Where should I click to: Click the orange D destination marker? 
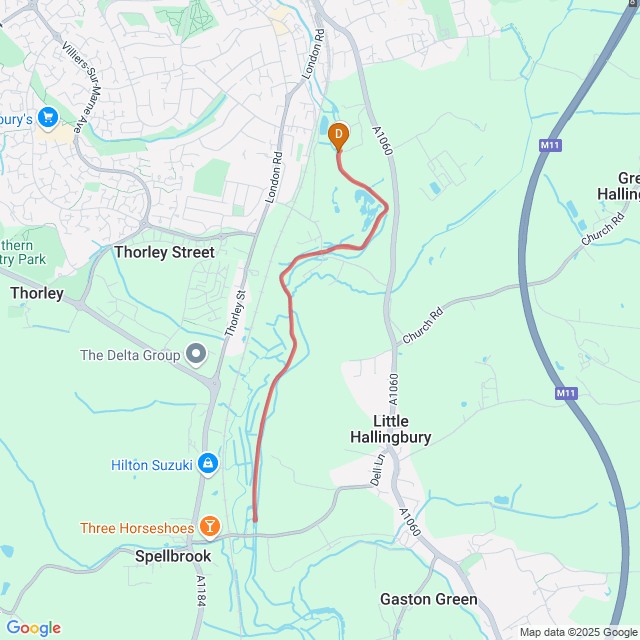338,136
